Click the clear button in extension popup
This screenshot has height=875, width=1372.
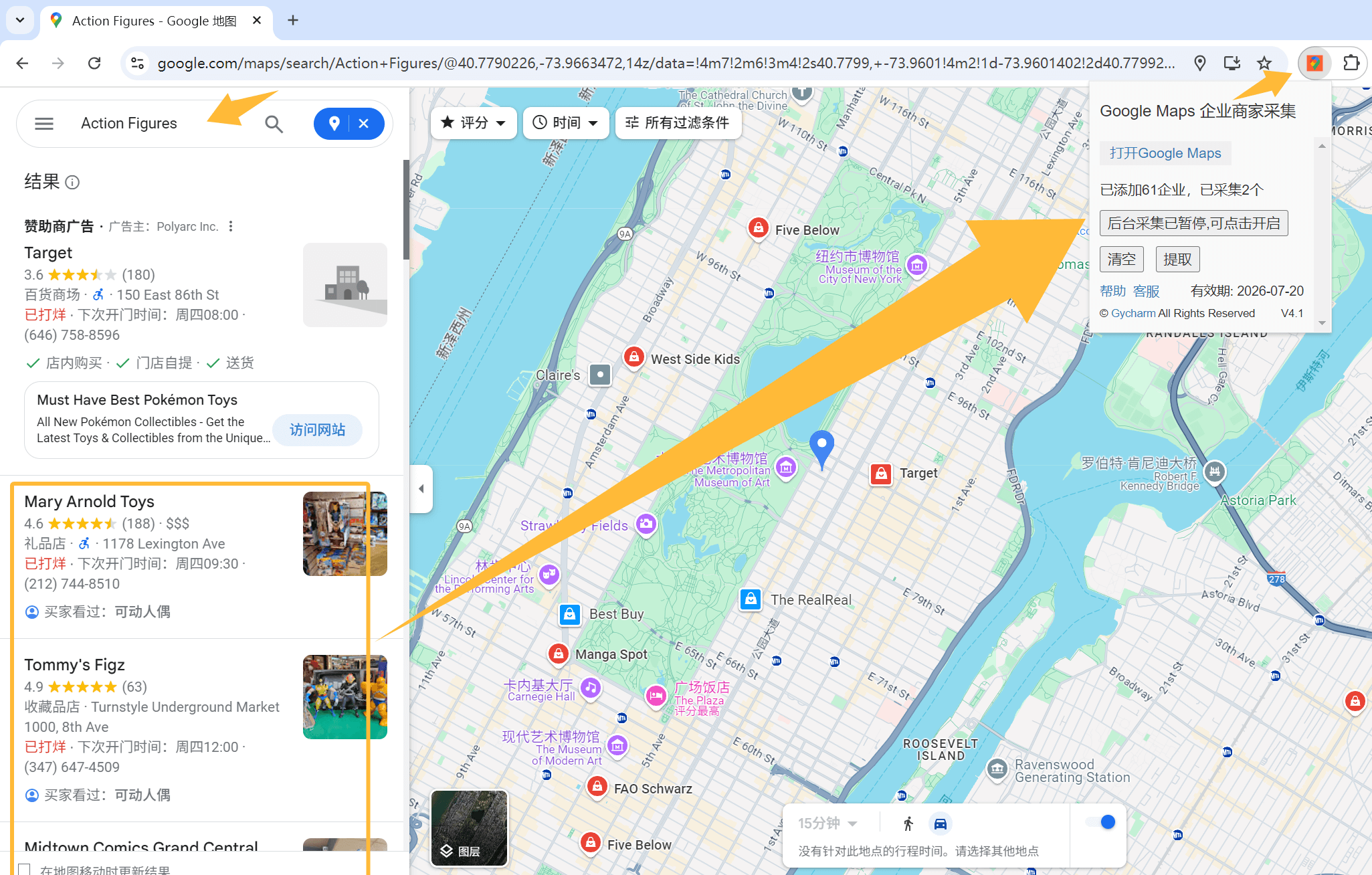pos(1122,259)
